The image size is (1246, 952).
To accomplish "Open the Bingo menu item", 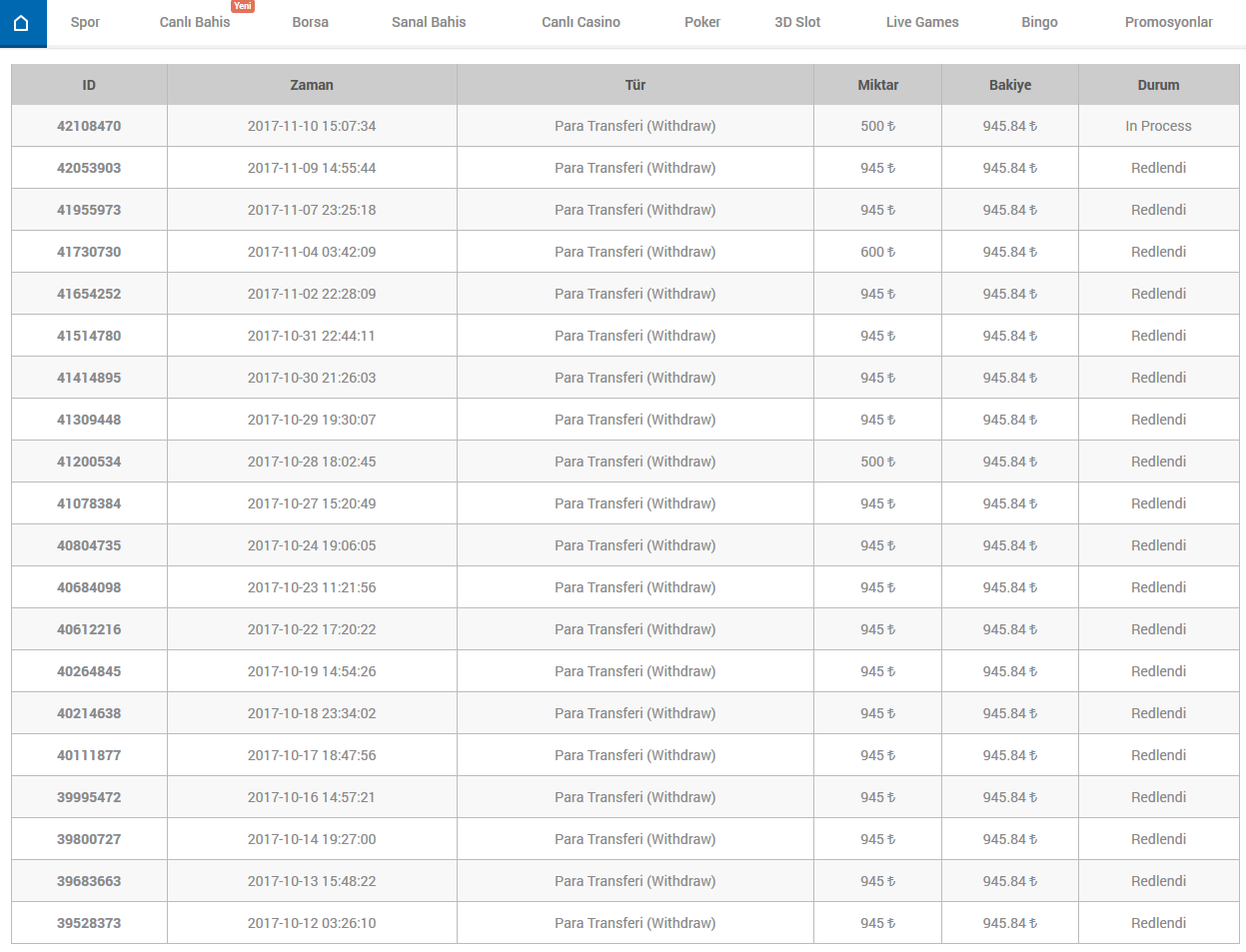I will [1039, 22].
